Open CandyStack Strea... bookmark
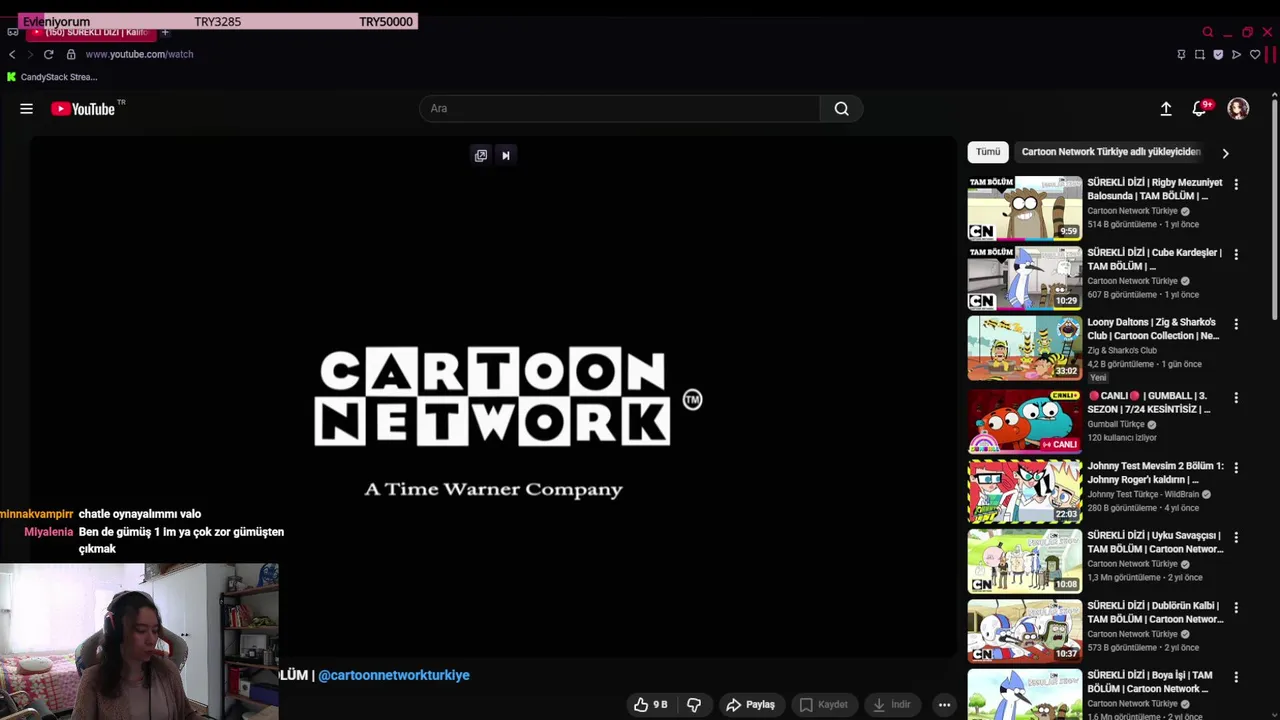Viewport: 1280px width, 720px height. click(52, 77)
